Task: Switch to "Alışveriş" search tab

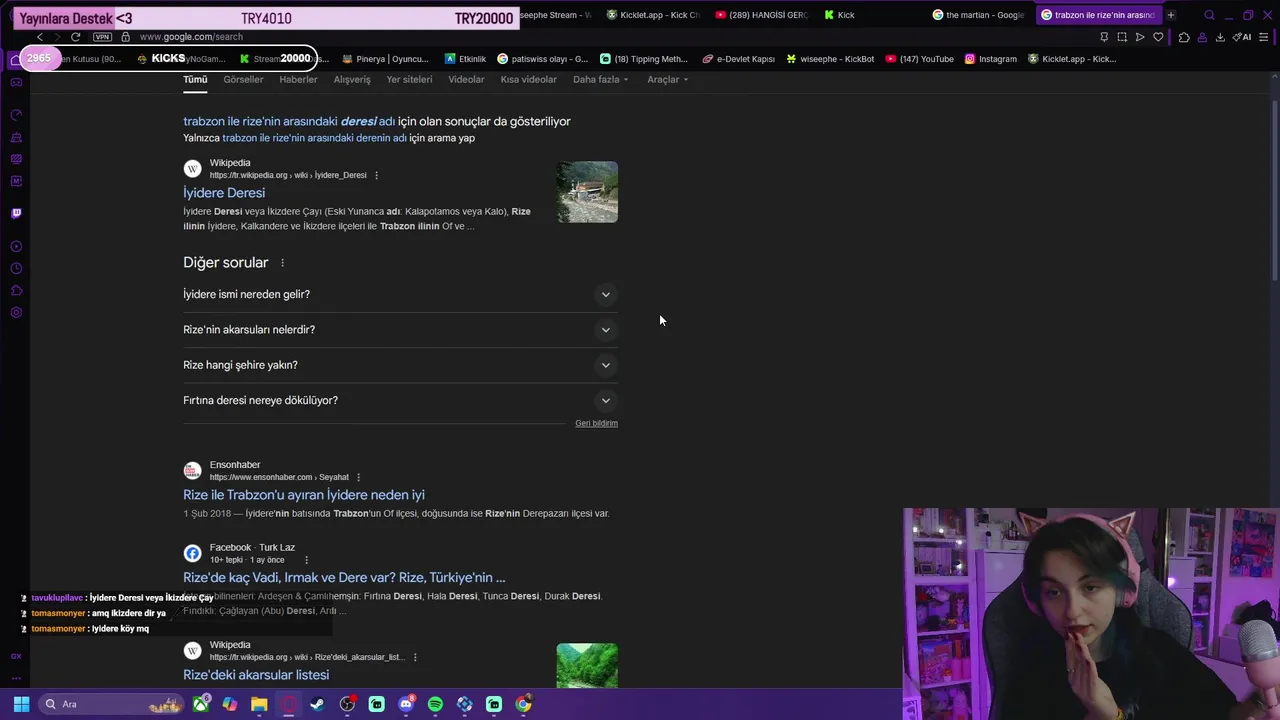Action: pyautogui.click(x=352, y=79)
